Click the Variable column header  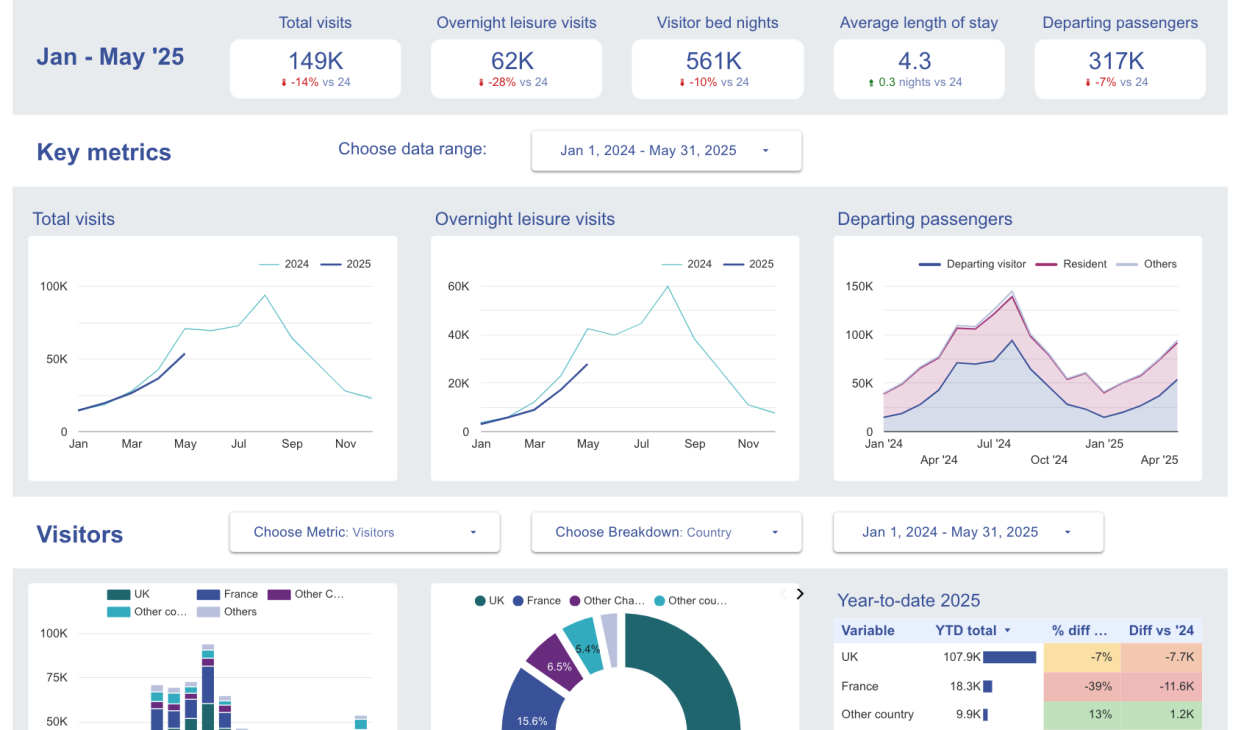tap(868, 631)
